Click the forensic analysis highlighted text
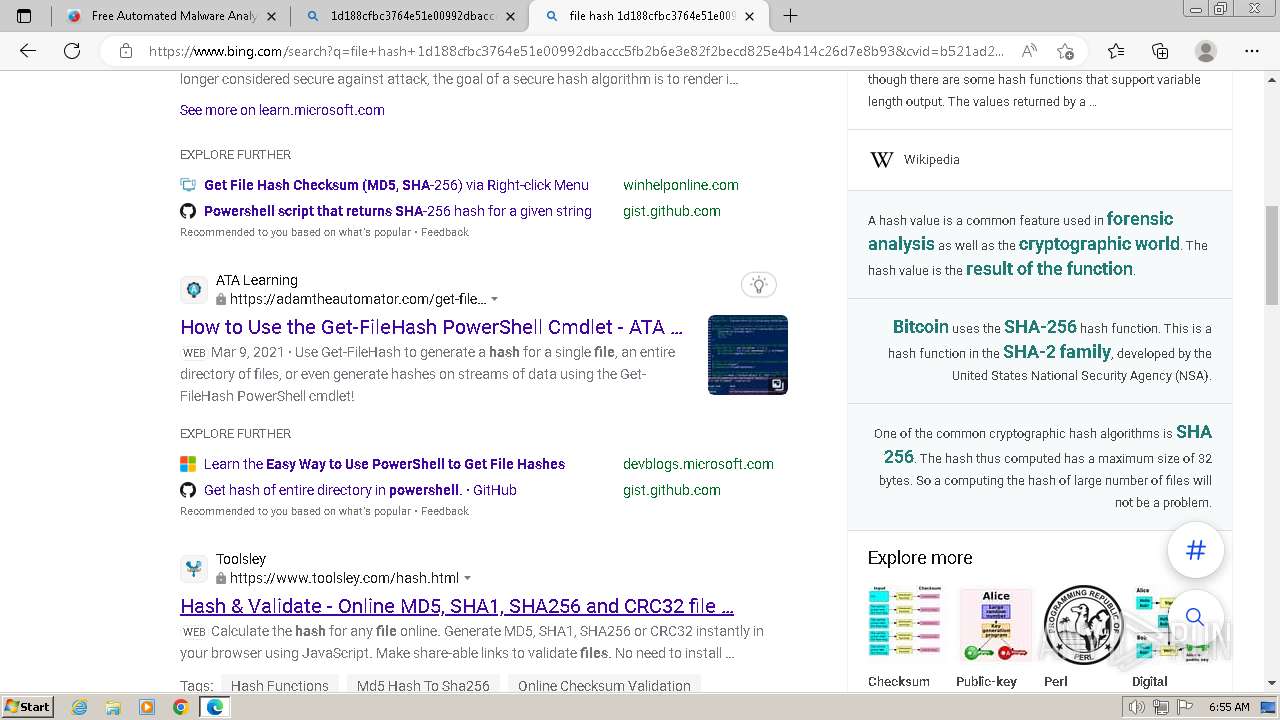The width and height of the screenshot is (1280, 720). (x=1021, y=231)
